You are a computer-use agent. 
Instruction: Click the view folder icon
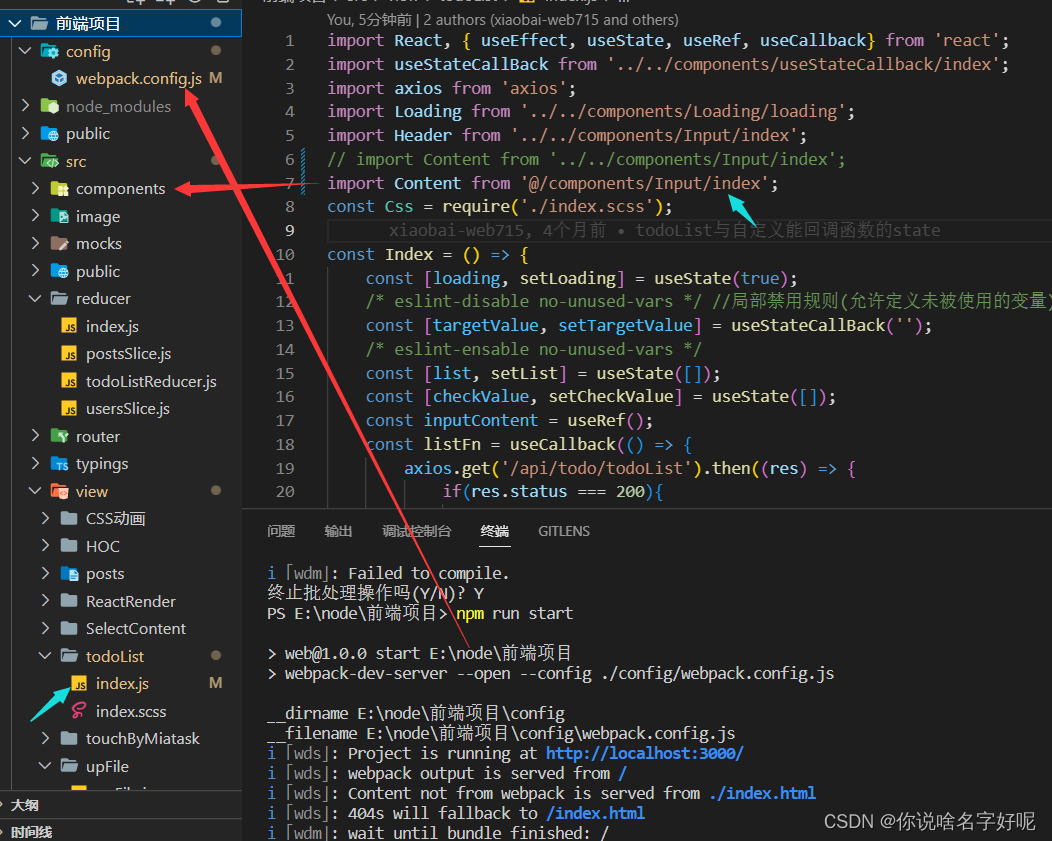pos(60,492)
